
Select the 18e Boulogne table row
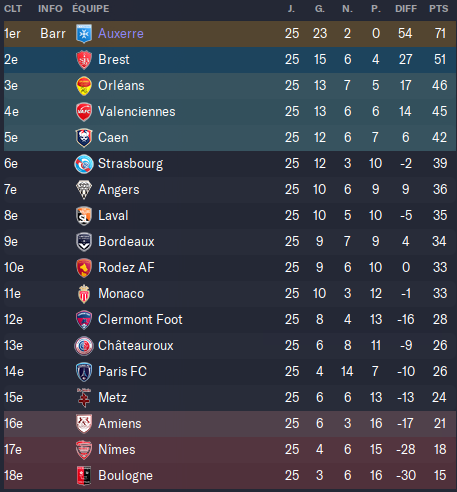(x=230, y=475)
